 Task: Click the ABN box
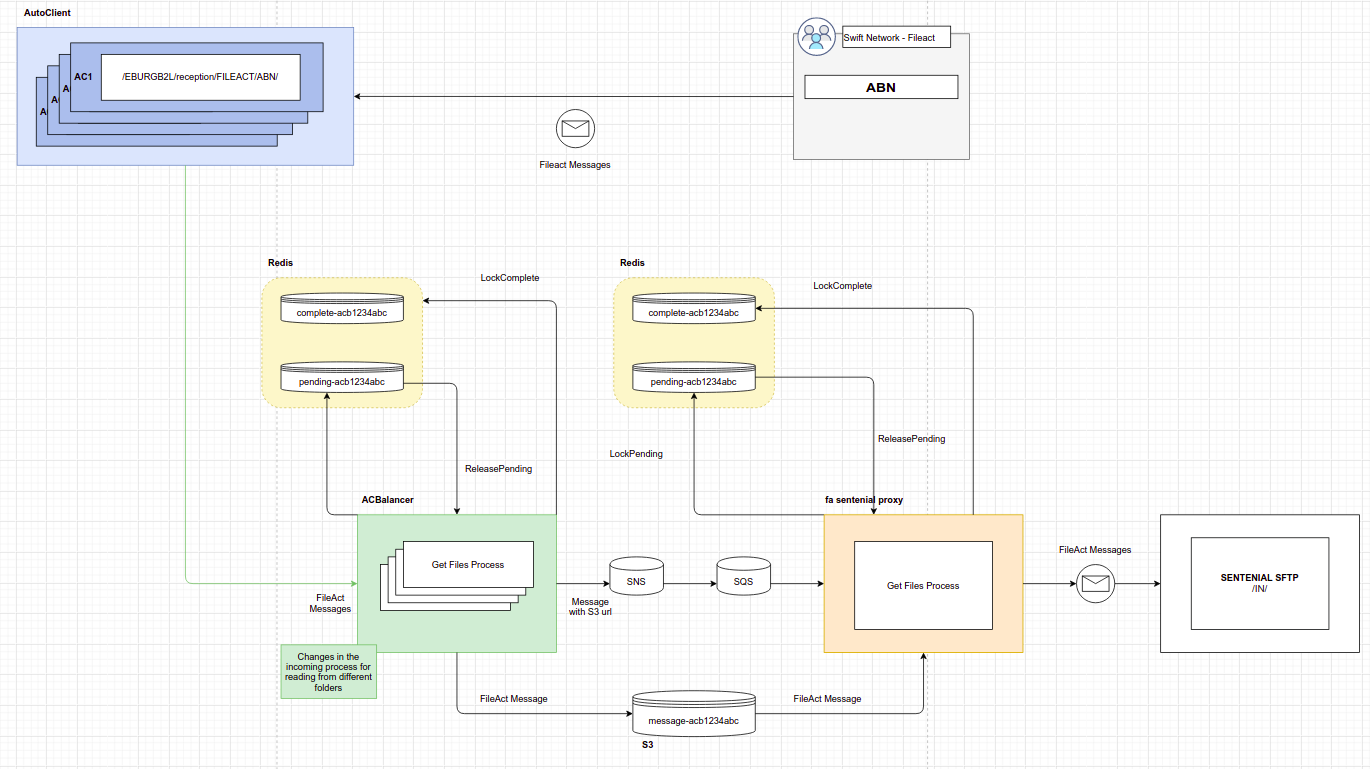pos(881,87)
